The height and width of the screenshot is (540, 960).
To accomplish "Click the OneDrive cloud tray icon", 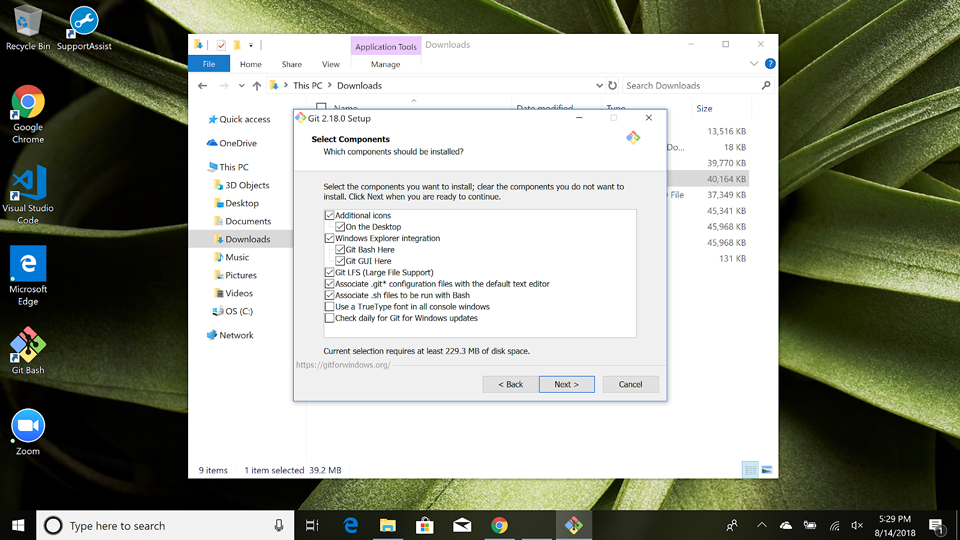I will 786,525.
